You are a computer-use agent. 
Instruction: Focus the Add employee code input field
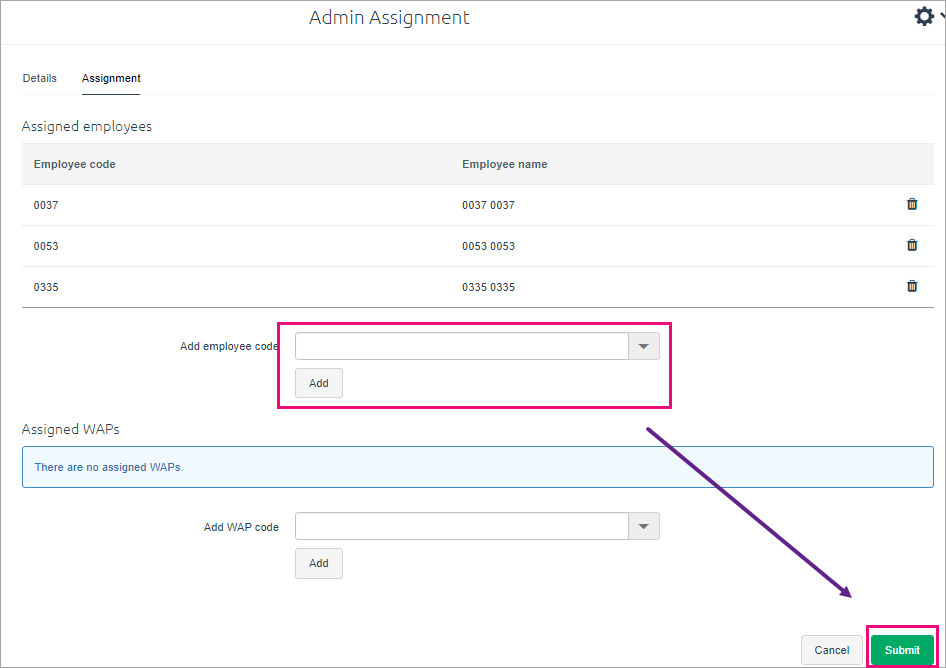click(x=462, y=346)
